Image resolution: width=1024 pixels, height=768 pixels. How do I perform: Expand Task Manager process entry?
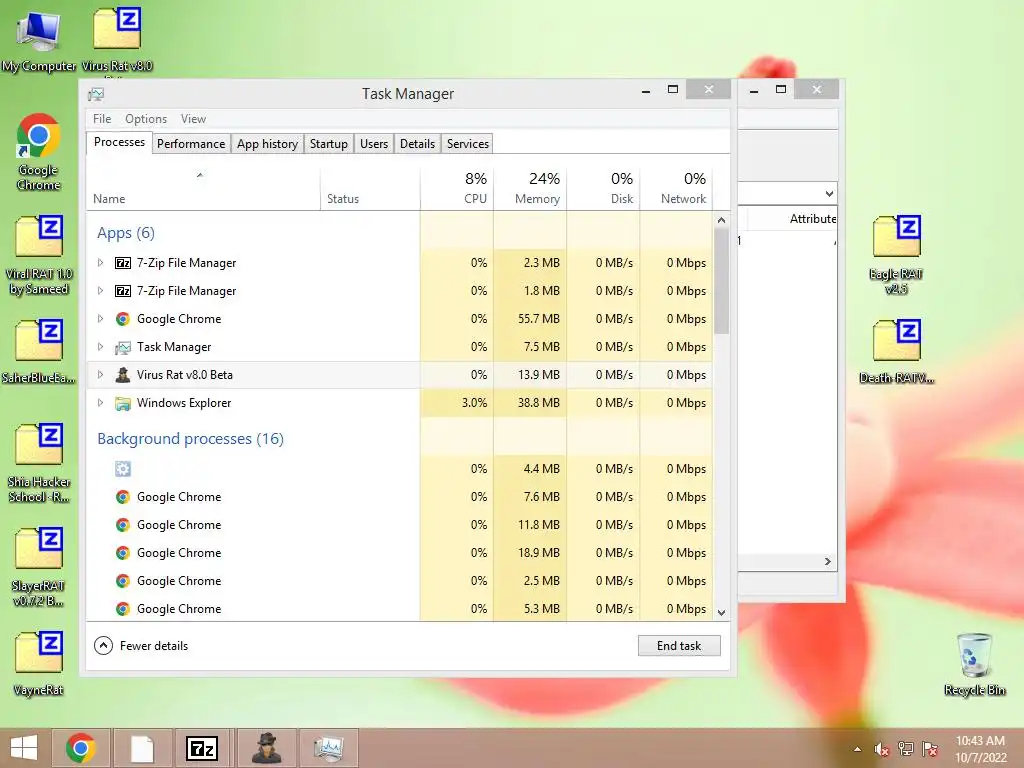(x=100, y=347)
